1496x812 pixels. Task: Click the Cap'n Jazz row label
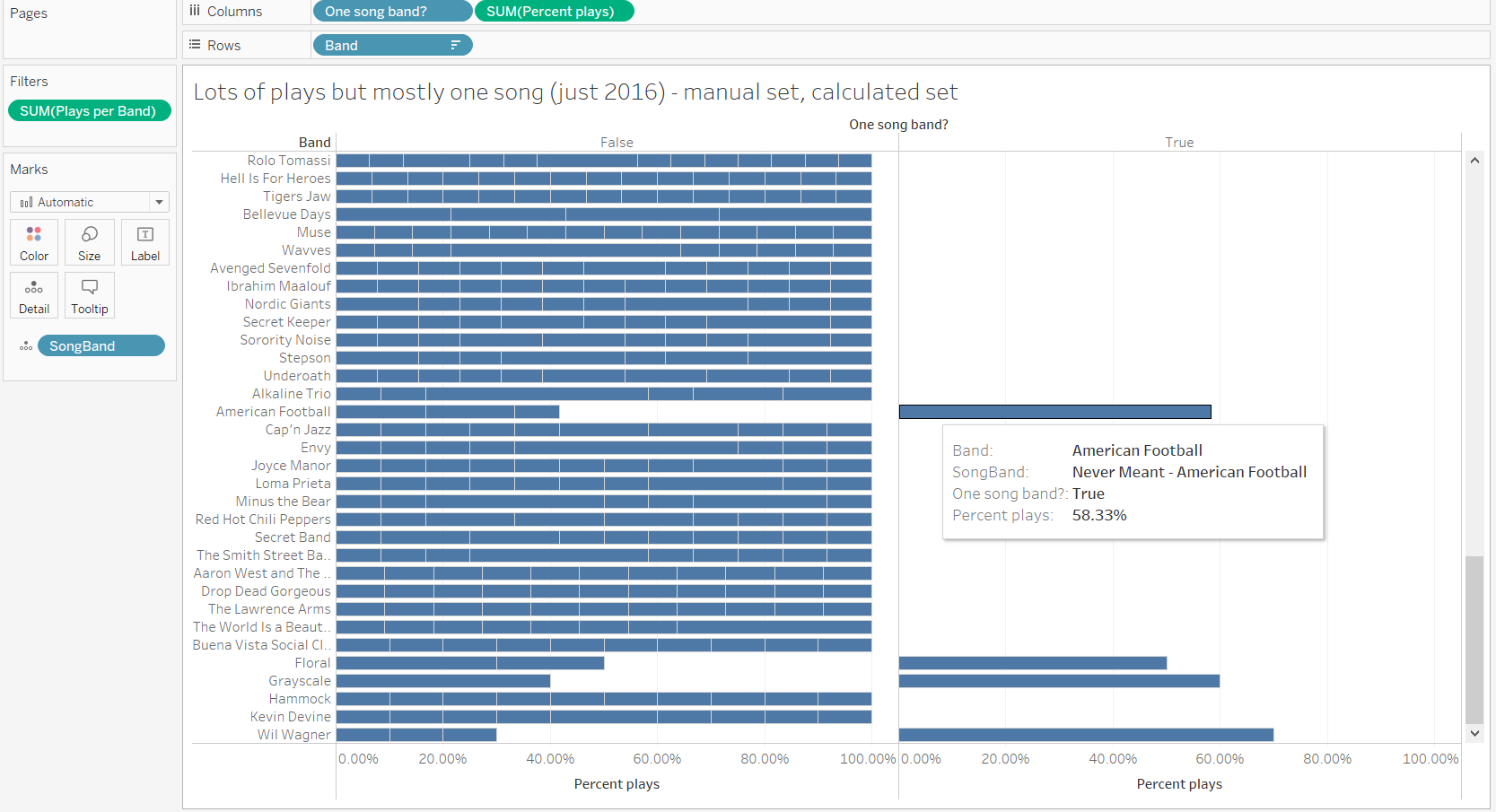(298, 430)
